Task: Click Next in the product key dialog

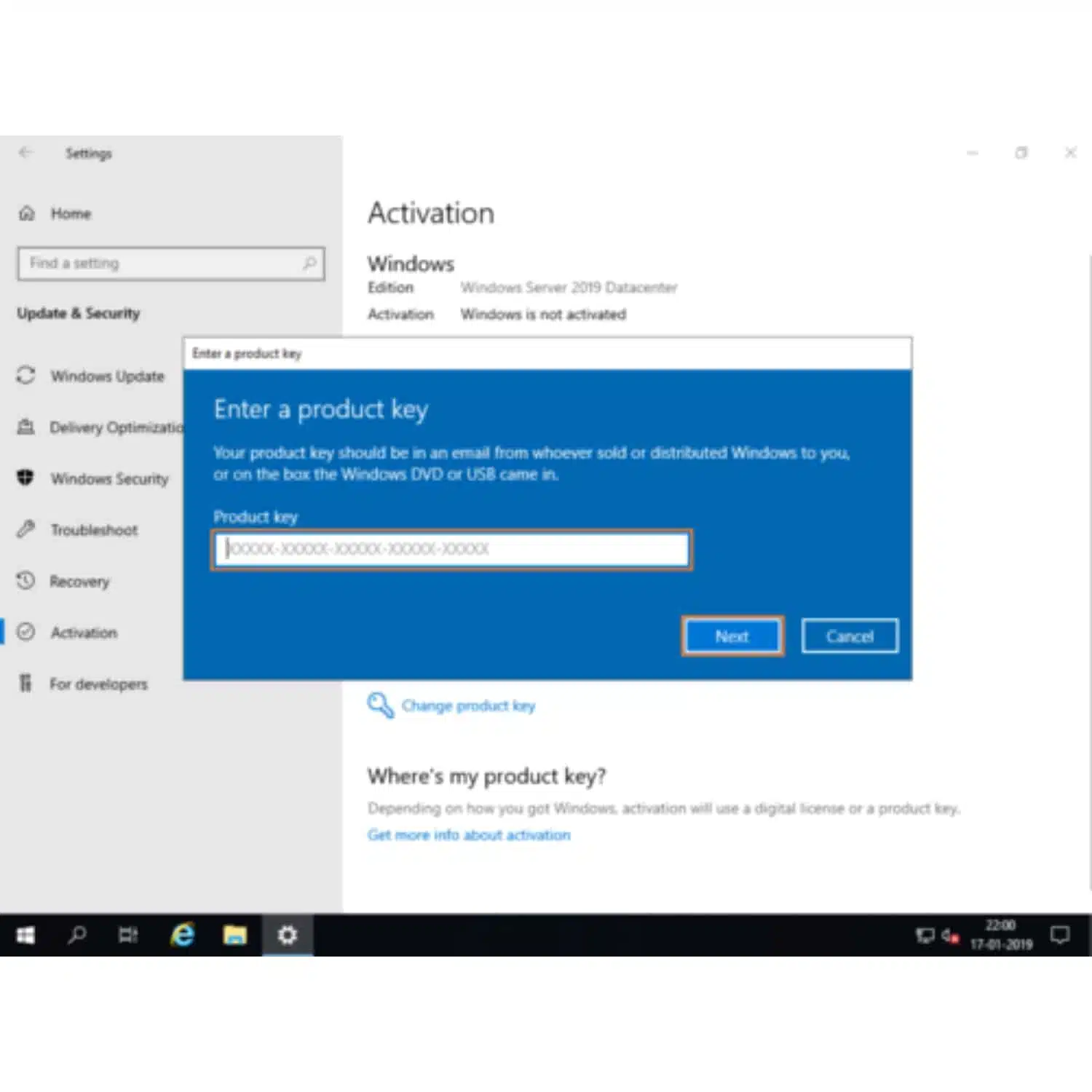Action: 732,636
